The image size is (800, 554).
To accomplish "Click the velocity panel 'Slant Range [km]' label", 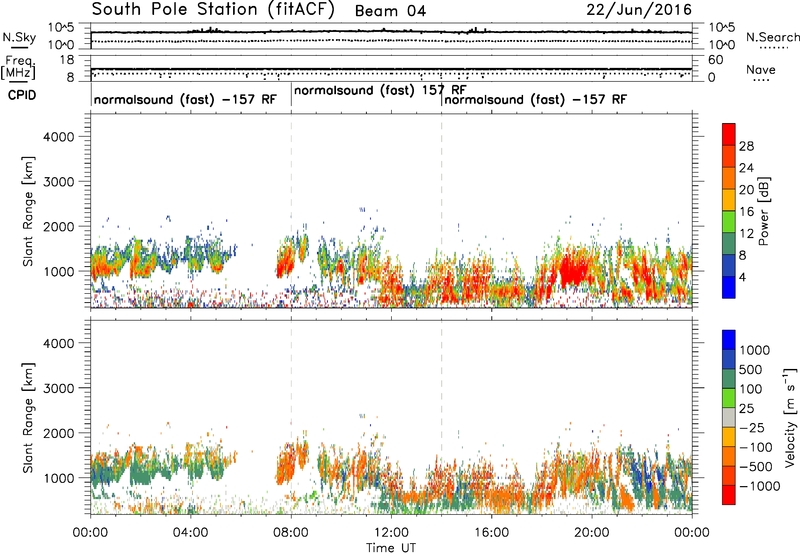I will (x=28, y=418).
